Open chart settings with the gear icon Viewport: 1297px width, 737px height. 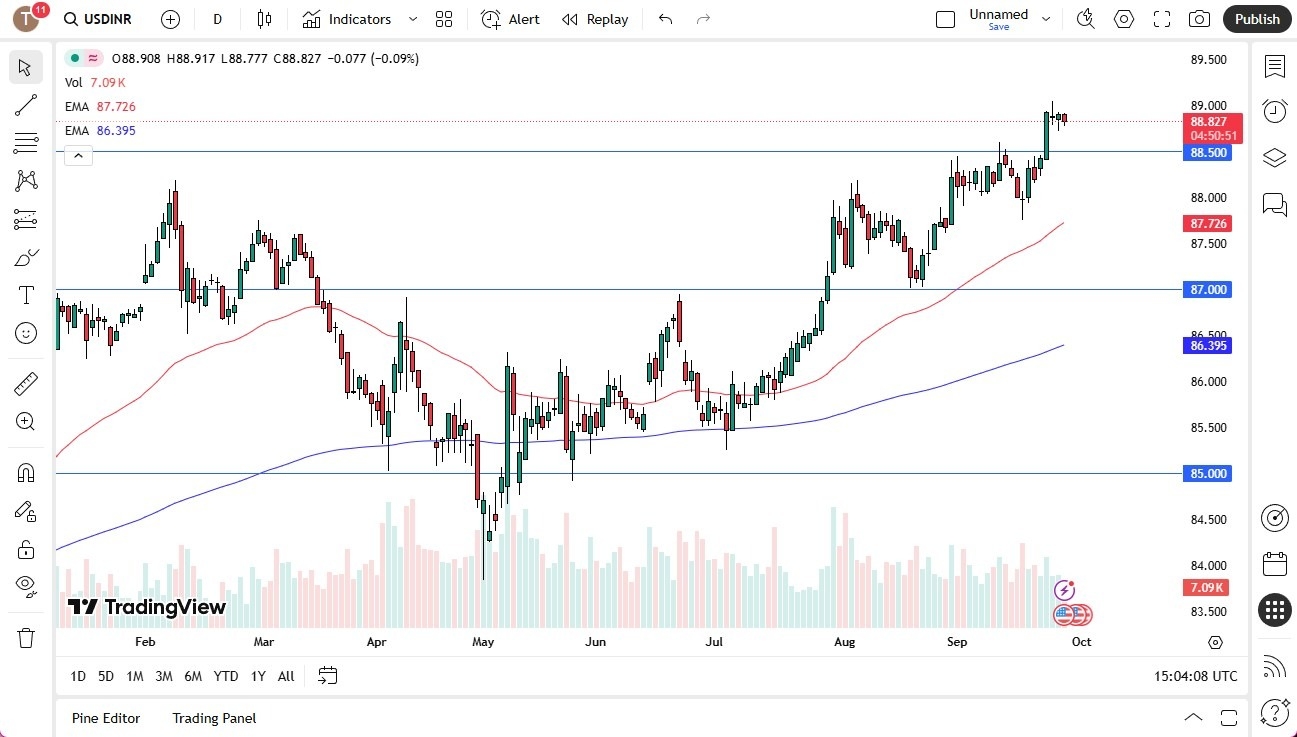(1124, 19)
